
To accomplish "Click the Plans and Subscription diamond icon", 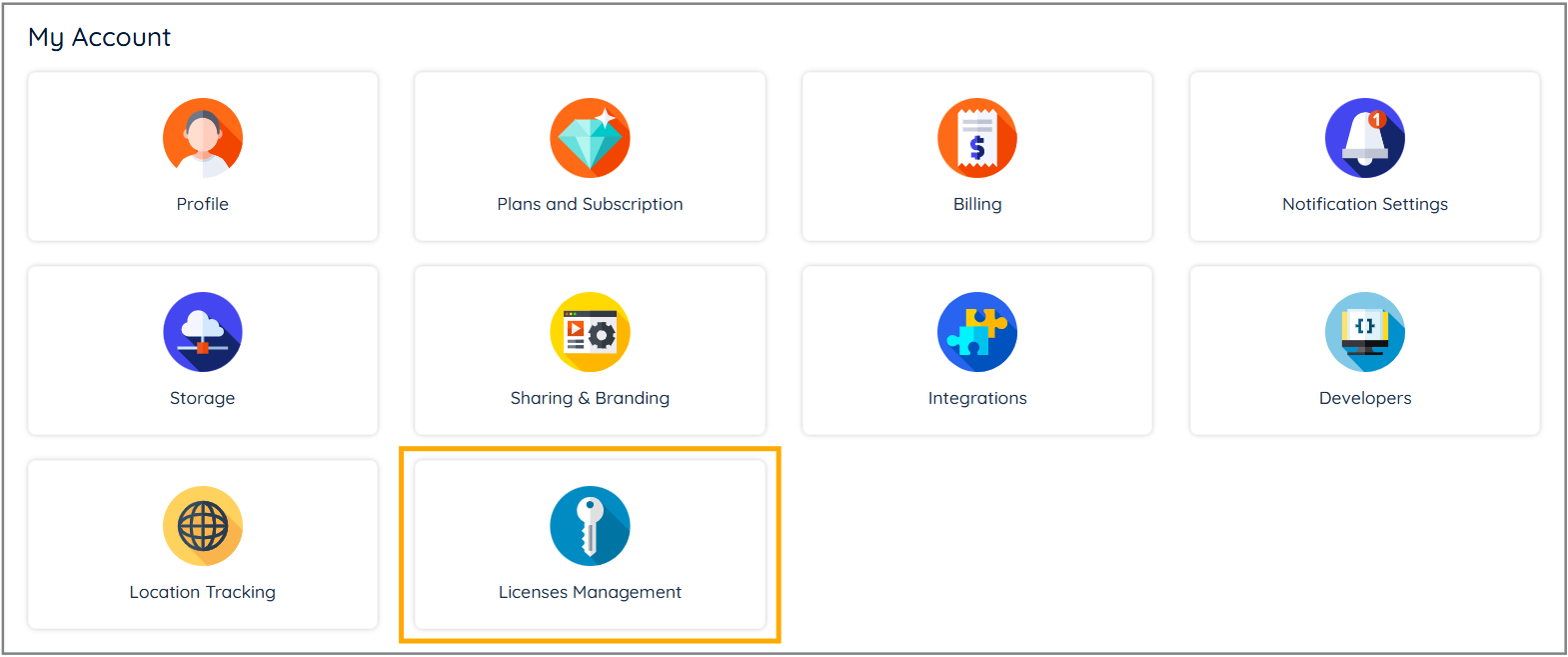I will (x=590, y=138).
